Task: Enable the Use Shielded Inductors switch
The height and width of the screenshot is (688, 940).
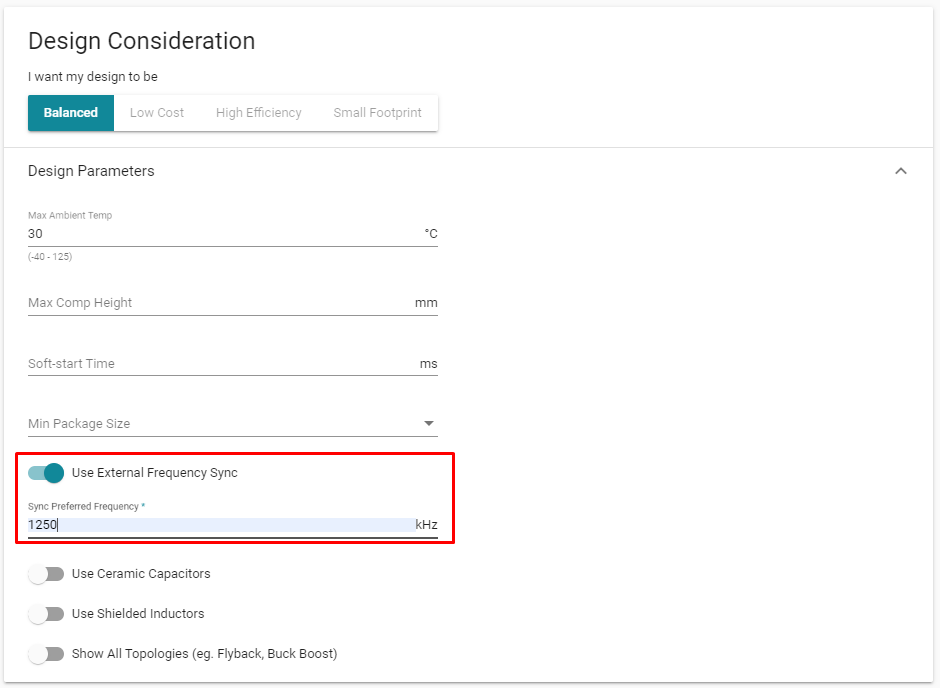Action: tap(46, 614)
